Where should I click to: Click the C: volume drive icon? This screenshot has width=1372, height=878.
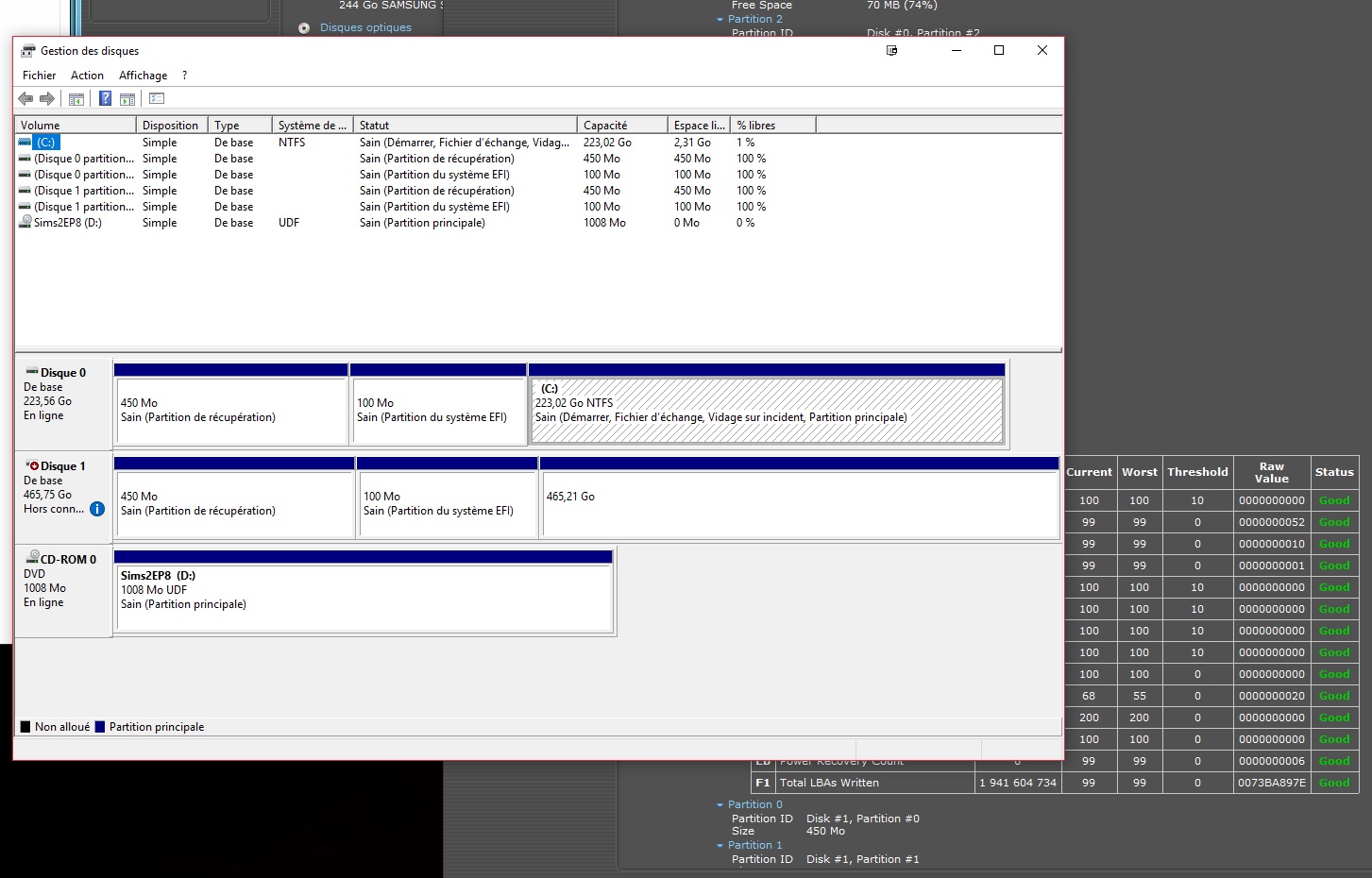coord(25,142)
